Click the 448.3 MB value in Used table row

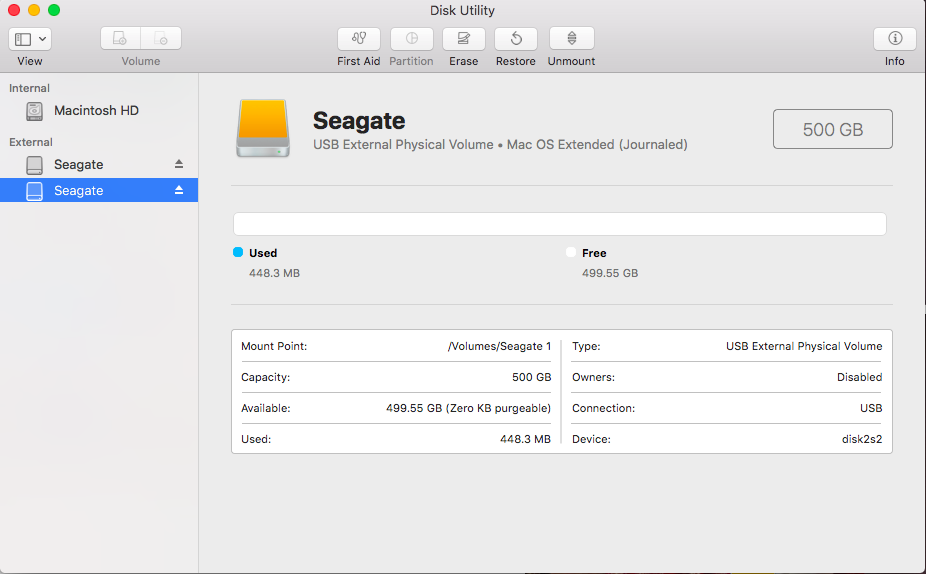pyautogui.click(x=525, y=439)
